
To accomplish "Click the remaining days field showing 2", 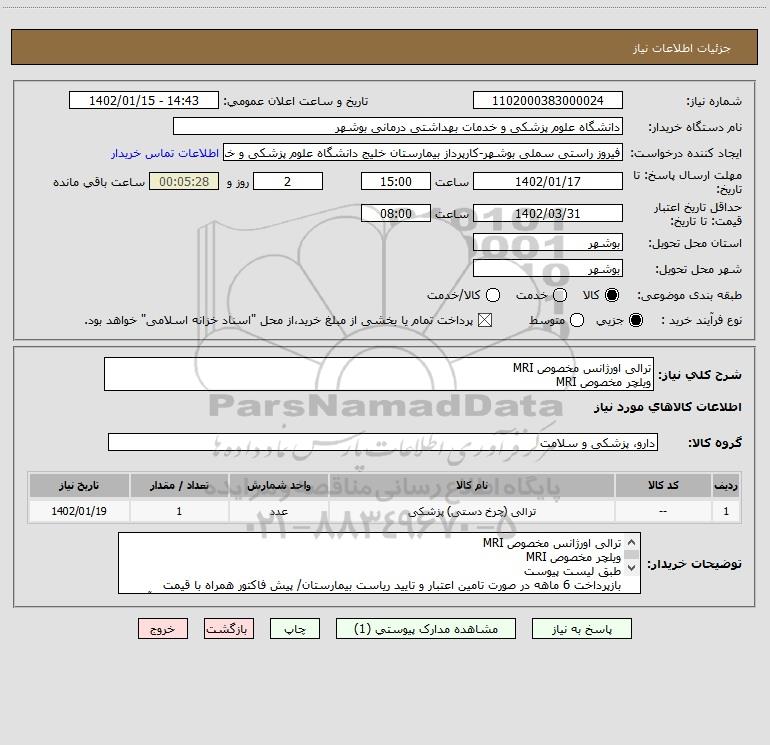I will [x=288, y=181].
